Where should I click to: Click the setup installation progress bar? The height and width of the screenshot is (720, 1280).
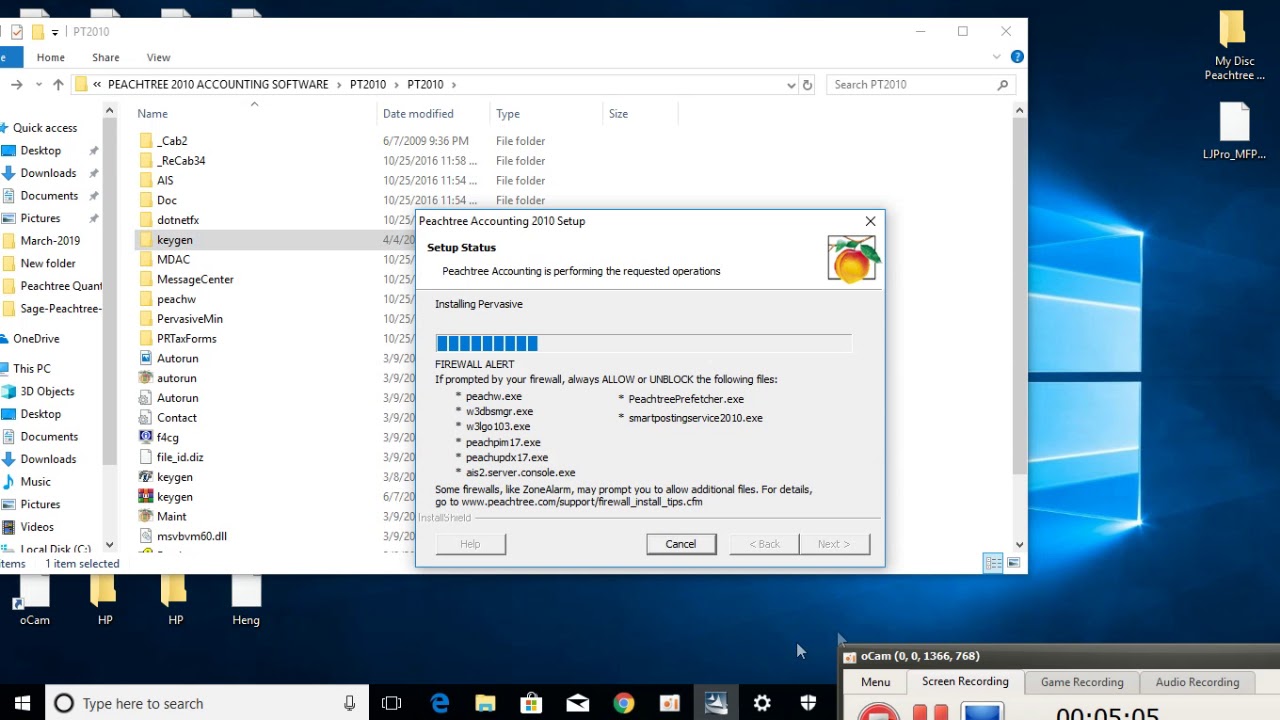(643, 343)
